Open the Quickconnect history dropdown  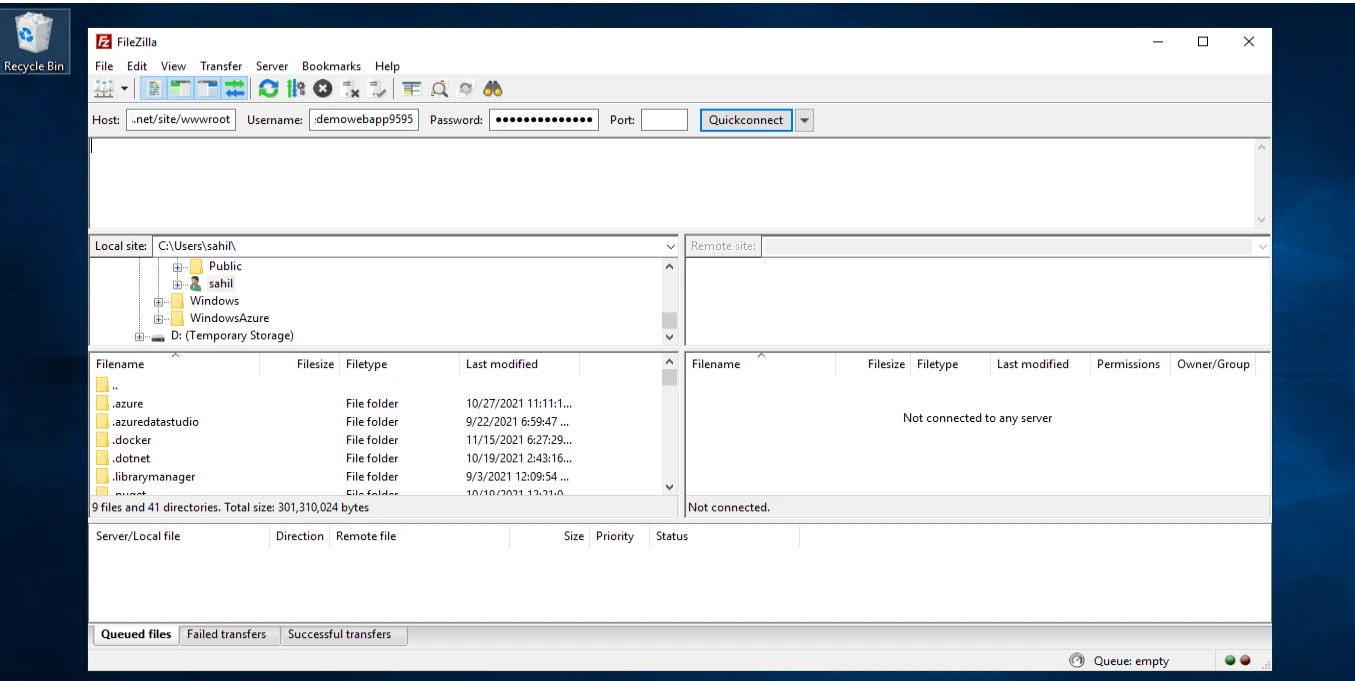click(x=804, y=119)
